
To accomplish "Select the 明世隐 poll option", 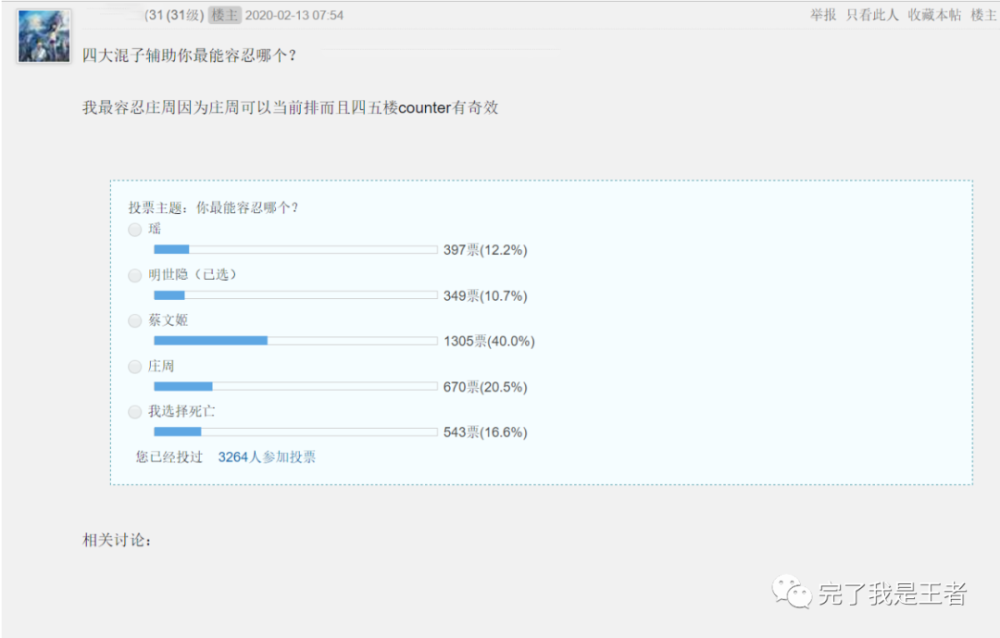I will click(x=135, y=276).
